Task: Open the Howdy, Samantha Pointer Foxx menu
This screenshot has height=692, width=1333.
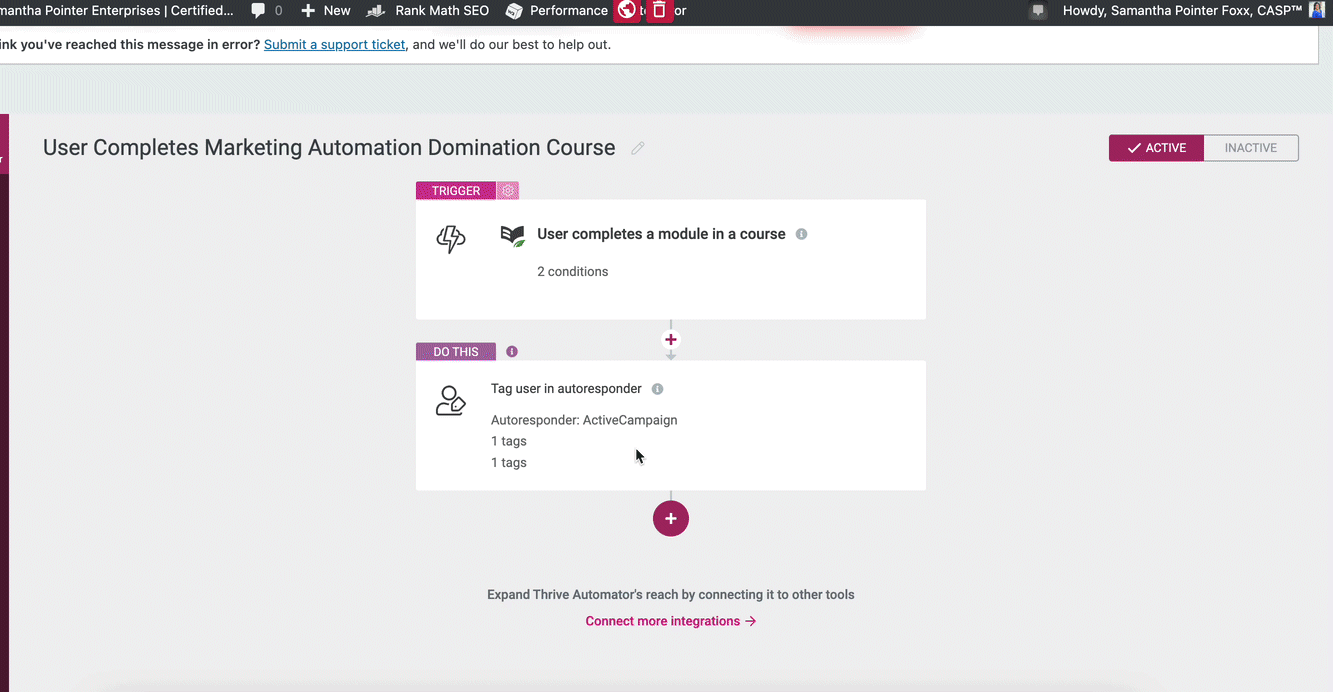Action: (1184, 11)
